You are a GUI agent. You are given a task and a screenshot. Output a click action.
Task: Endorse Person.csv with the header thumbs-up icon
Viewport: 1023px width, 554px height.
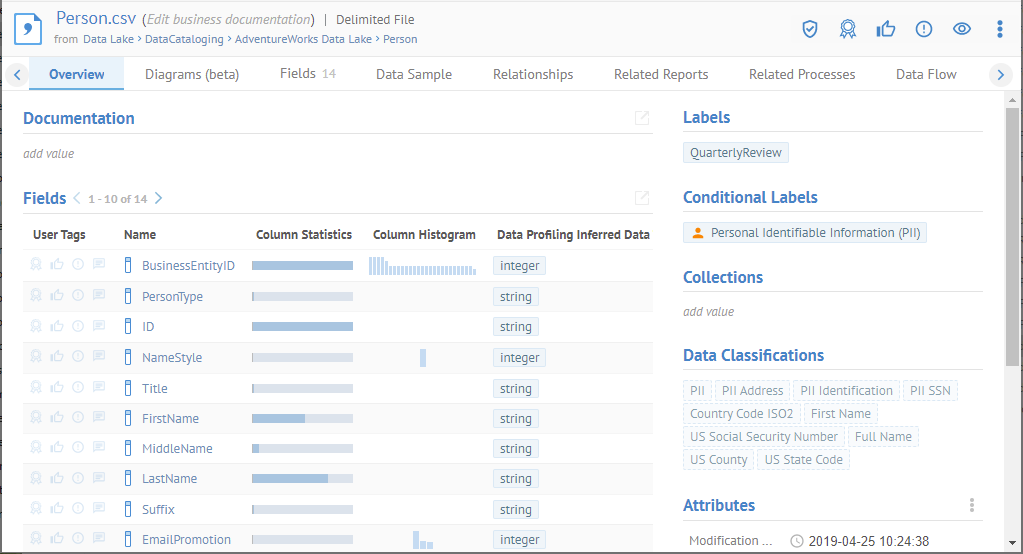885,29
